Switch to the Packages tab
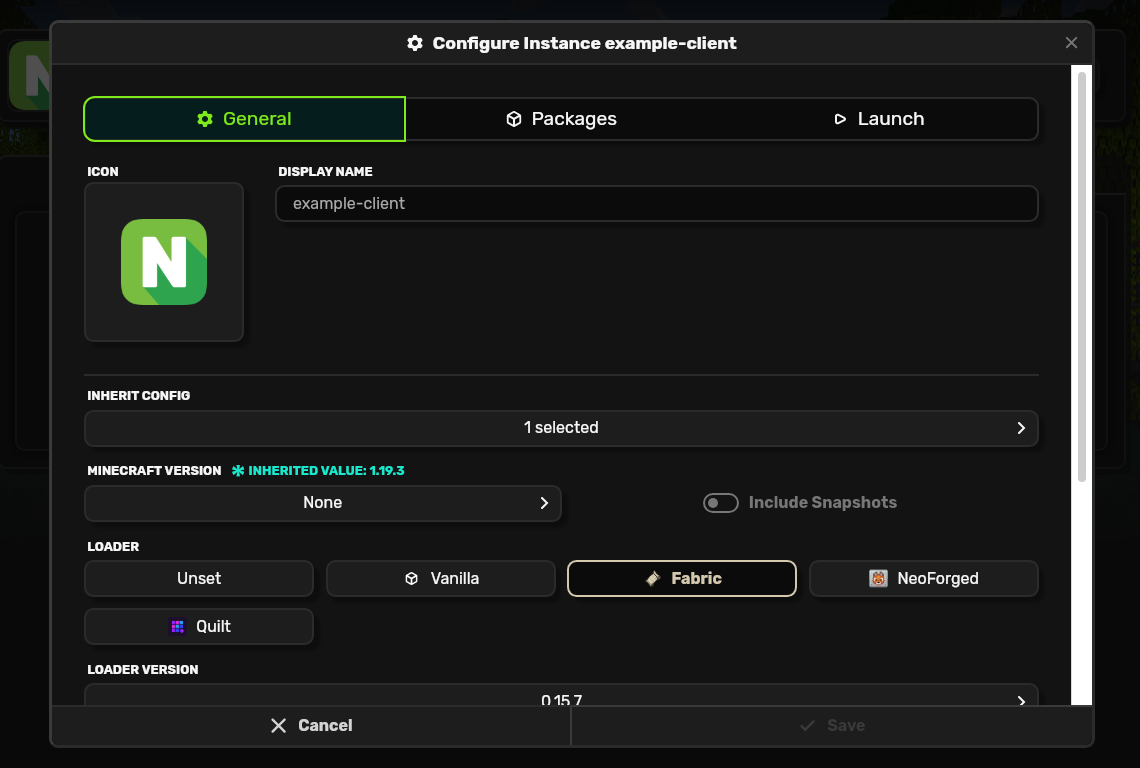 coord(561,119)
